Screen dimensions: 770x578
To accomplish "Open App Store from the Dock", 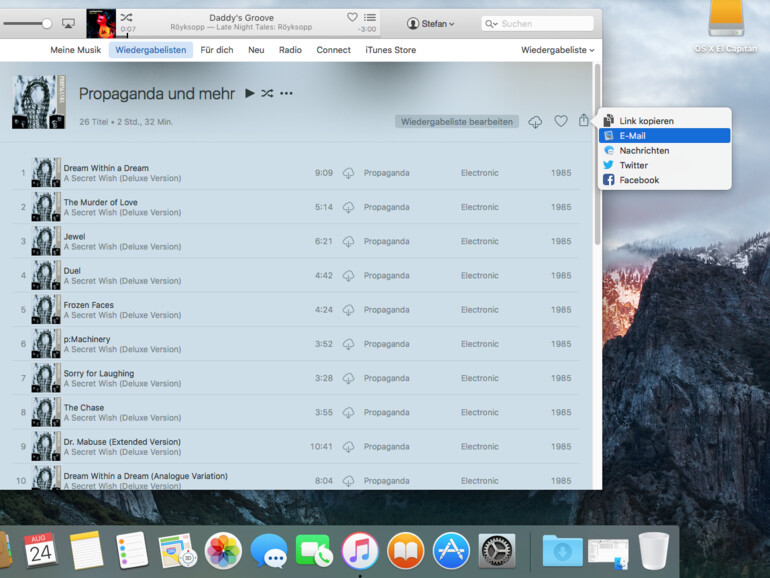I will [x=451, y=551].
